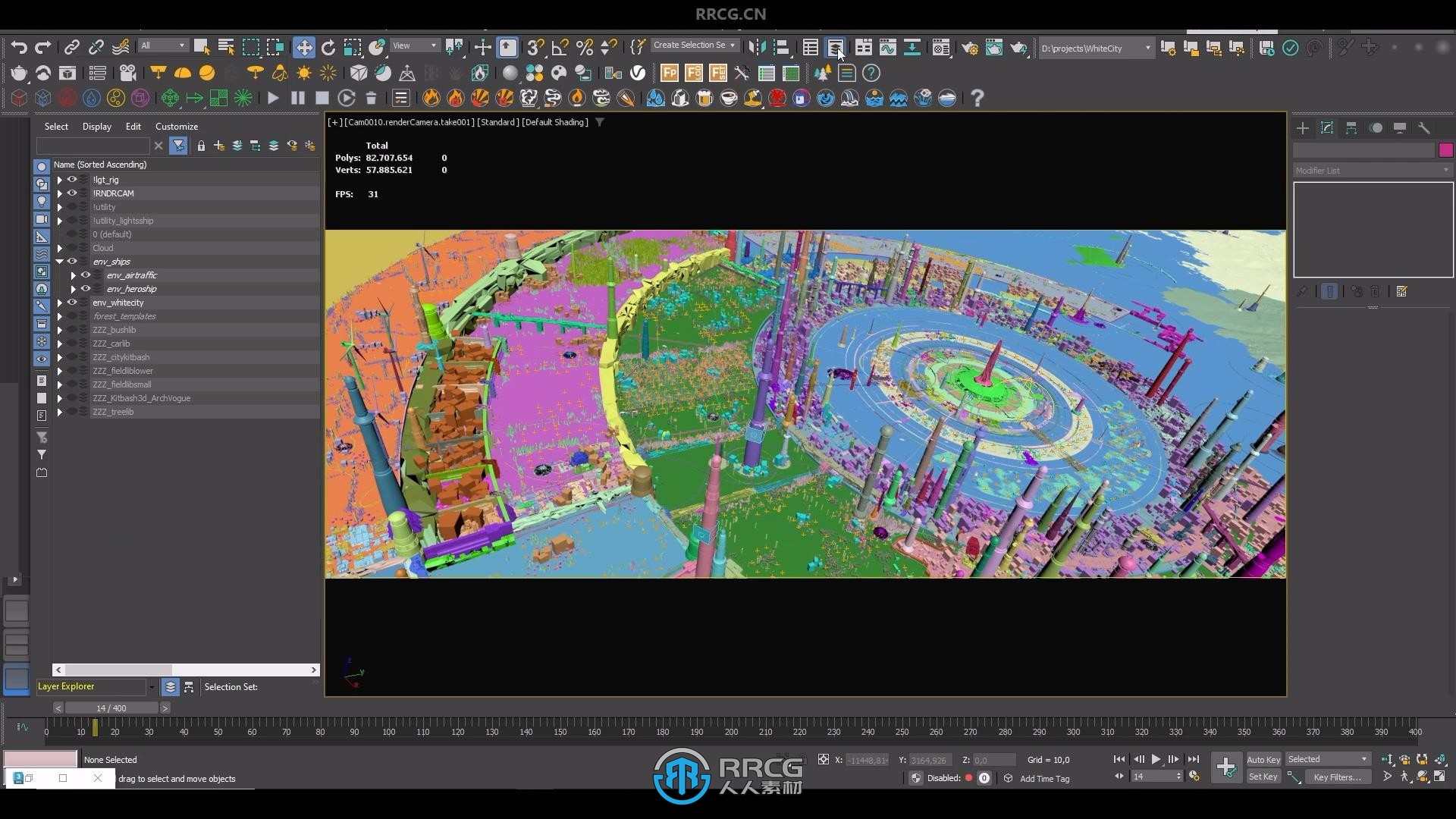This screenshot has width=1456, height=819.
Task: Open project path D:\projects\WhiteCity dropdown
Action: coord(1097,48)
